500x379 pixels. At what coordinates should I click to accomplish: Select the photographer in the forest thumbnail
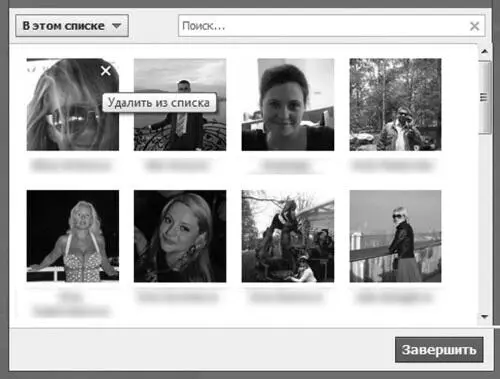(395, 105)
